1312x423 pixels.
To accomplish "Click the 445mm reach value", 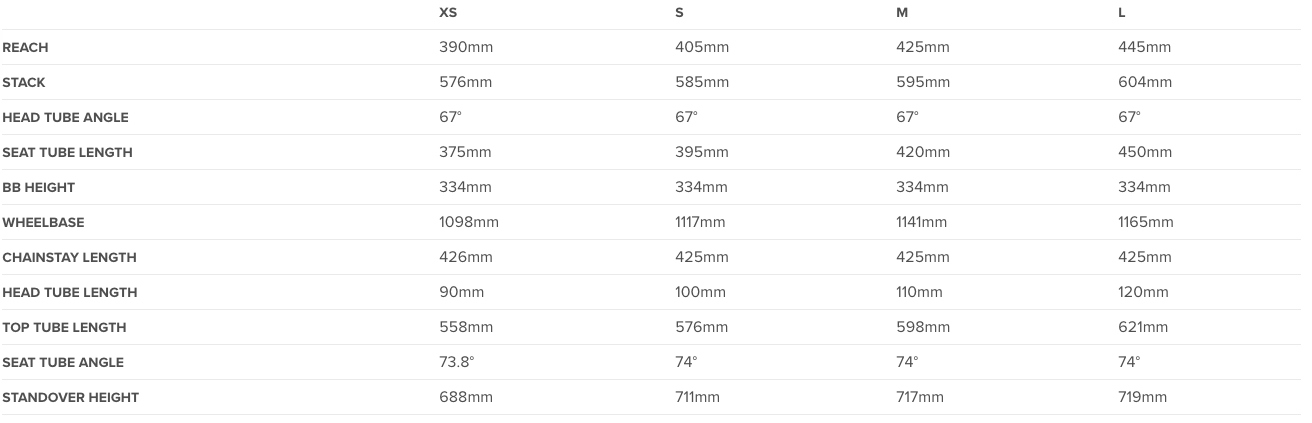I will (x=1144, y=47).
